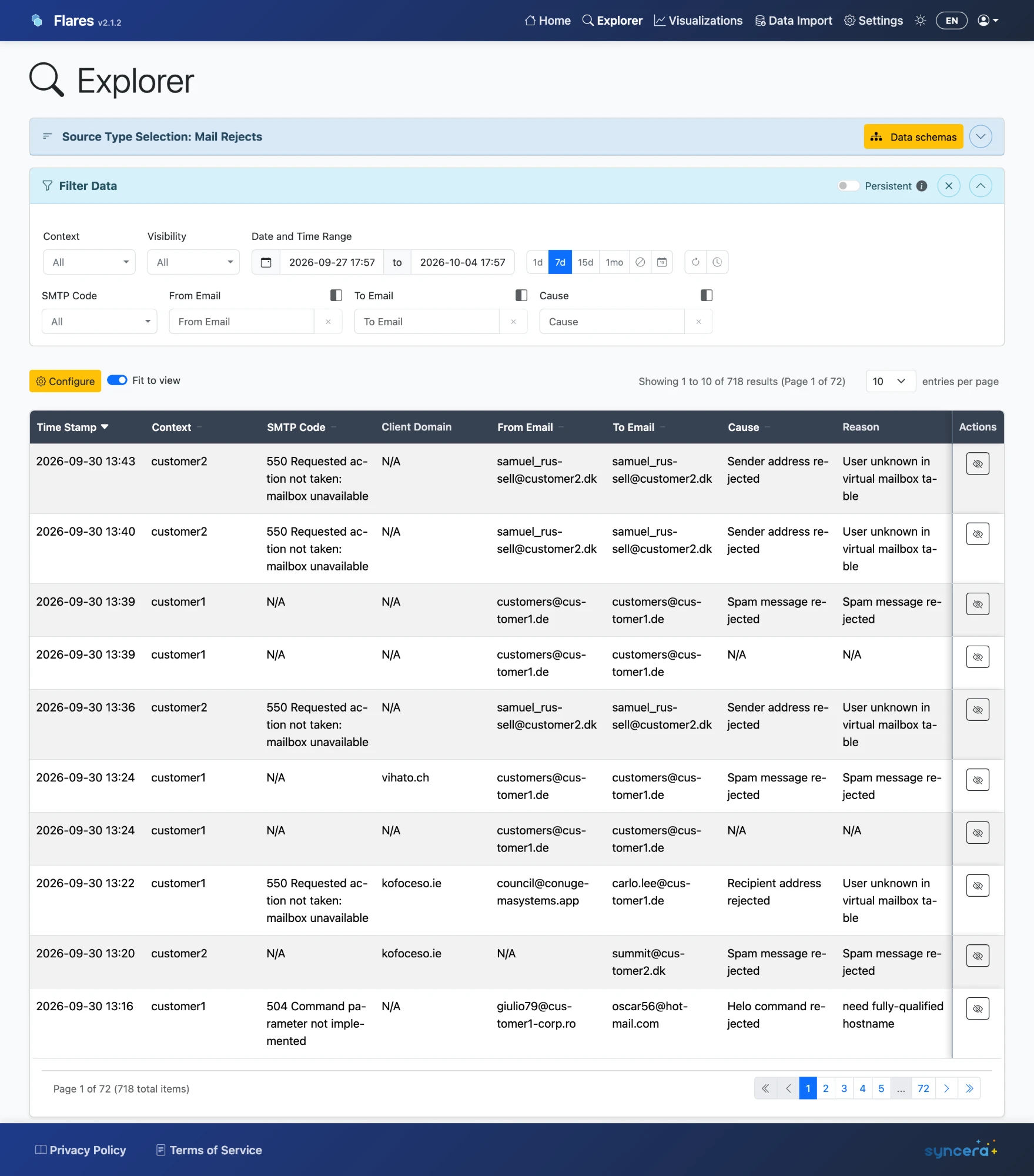Hide the 2026-09-30 13:43 row entry
This screenshot has width=1034, height=1176.
(978, 464)
